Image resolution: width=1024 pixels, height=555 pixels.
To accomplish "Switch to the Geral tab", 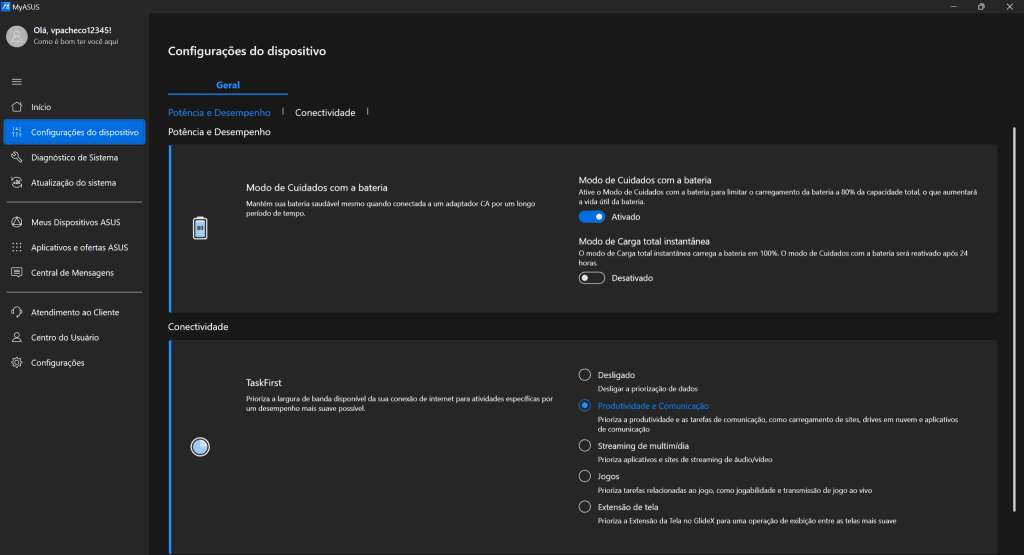I will pyautogui.click(x=228, y=85).
